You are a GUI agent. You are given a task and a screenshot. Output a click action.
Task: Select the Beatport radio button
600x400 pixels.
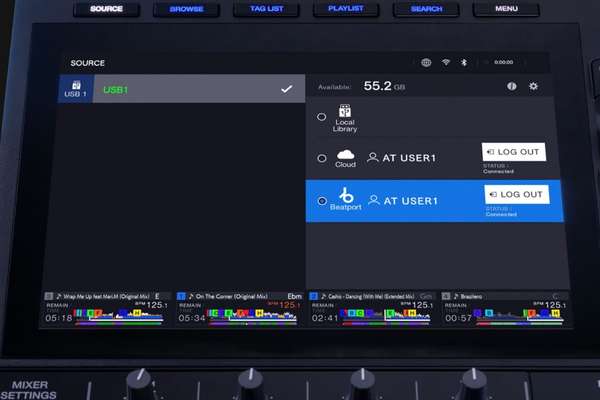click(x=322, y=201)
